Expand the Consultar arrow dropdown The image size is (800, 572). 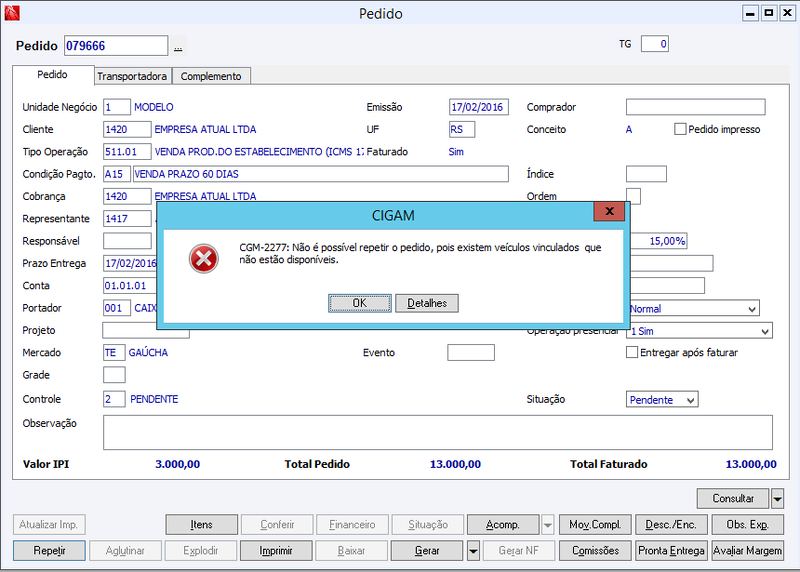tap(778, 499)
